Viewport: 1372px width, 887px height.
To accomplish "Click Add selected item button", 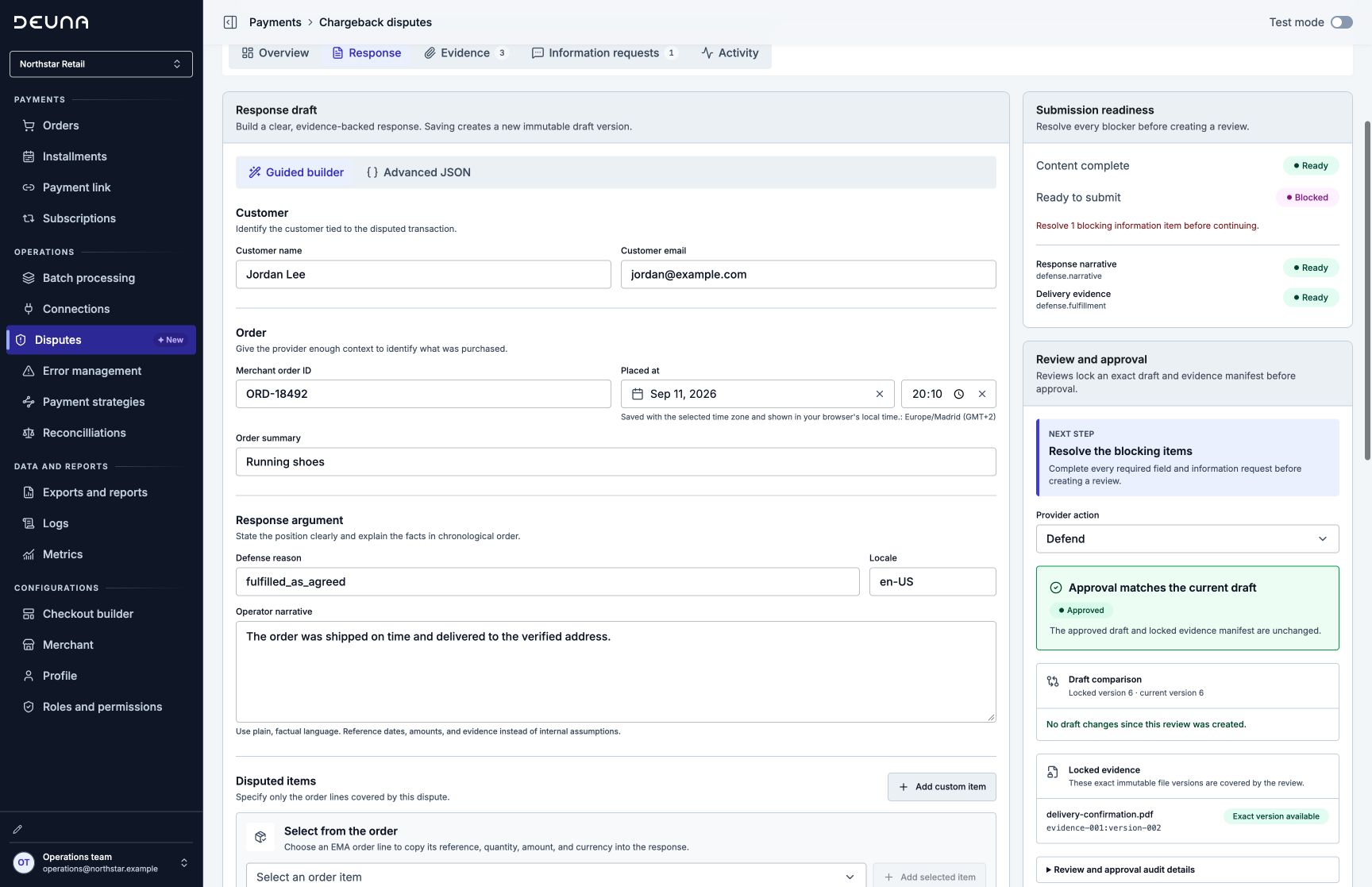I will [x=929, y=877].
